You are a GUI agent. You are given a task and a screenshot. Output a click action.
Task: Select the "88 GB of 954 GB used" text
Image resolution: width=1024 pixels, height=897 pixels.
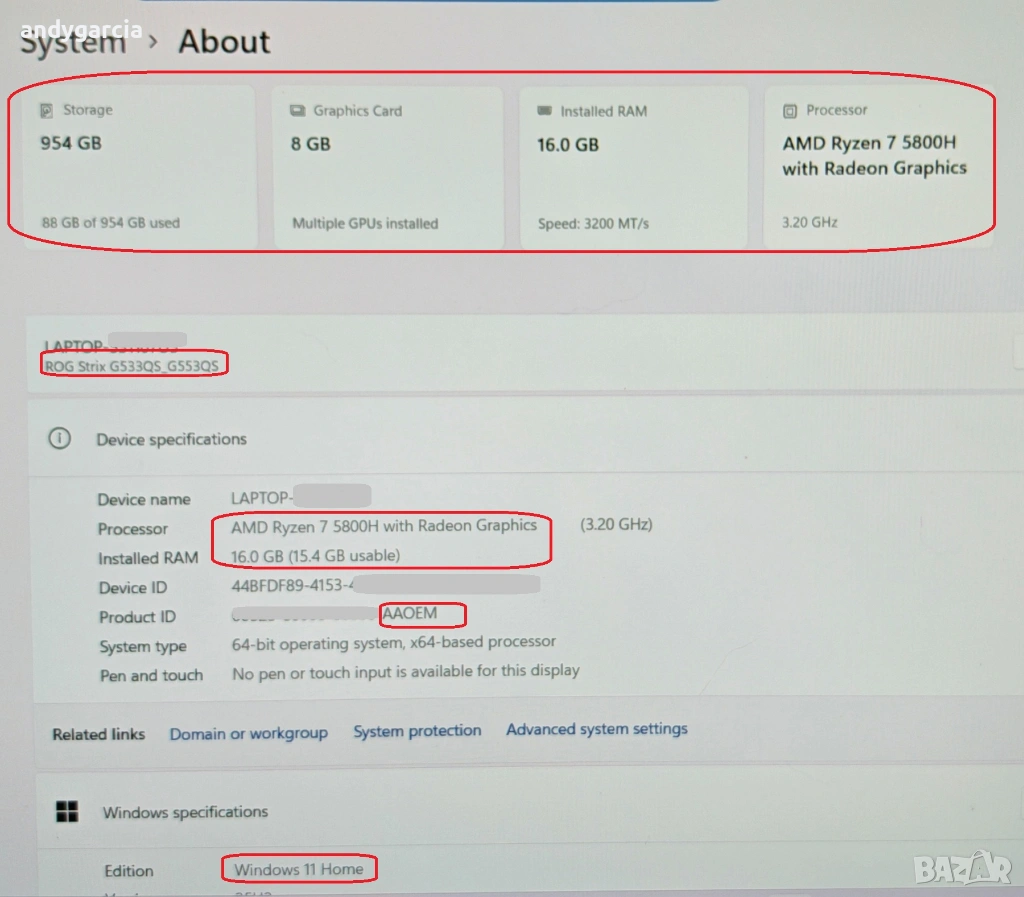point(110,222)
